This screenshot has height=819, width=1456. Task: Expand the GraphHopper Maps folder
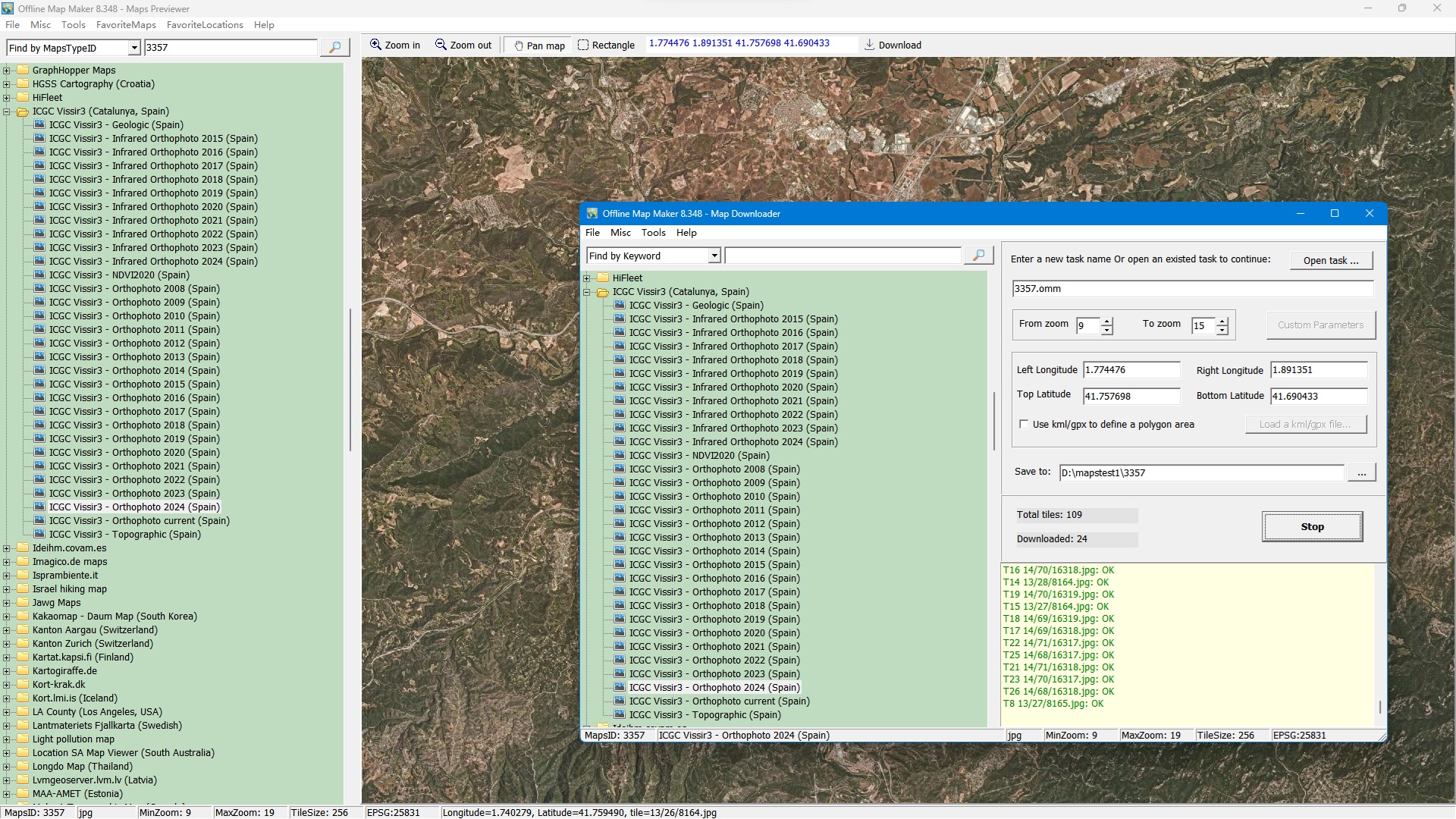pos(7,71)
